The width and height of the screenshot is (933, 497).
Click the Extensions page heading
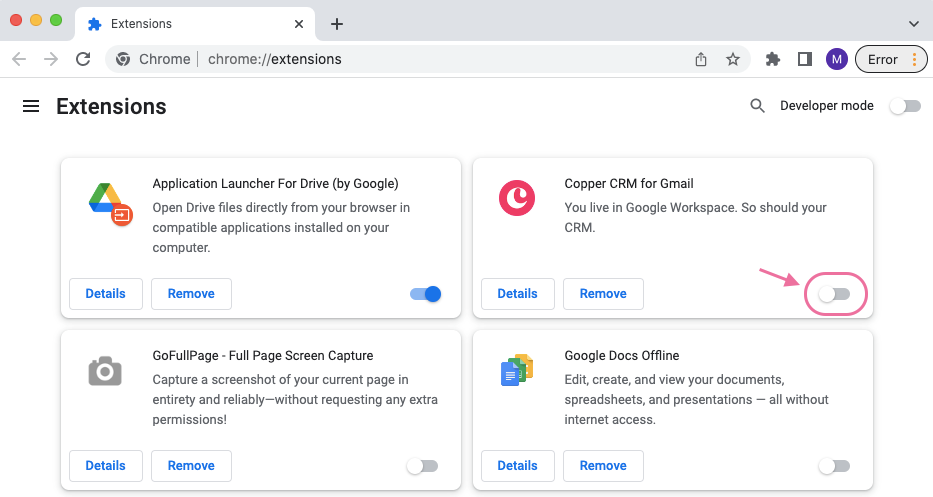pos(111,107)
